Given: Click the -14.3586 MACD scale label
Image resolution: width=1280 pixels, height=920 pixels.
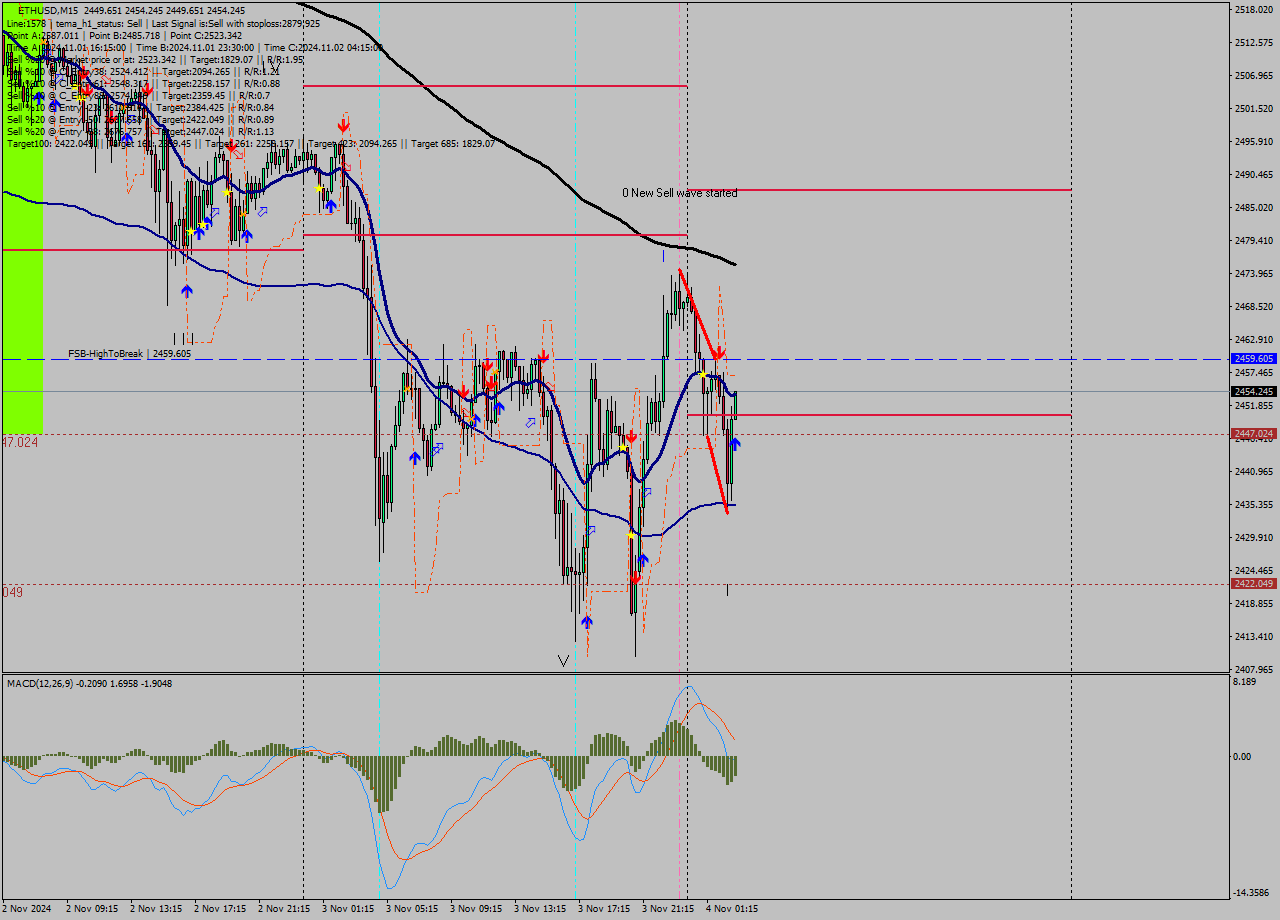Looking at the screenshot, I should click(x=1252, y=892).
